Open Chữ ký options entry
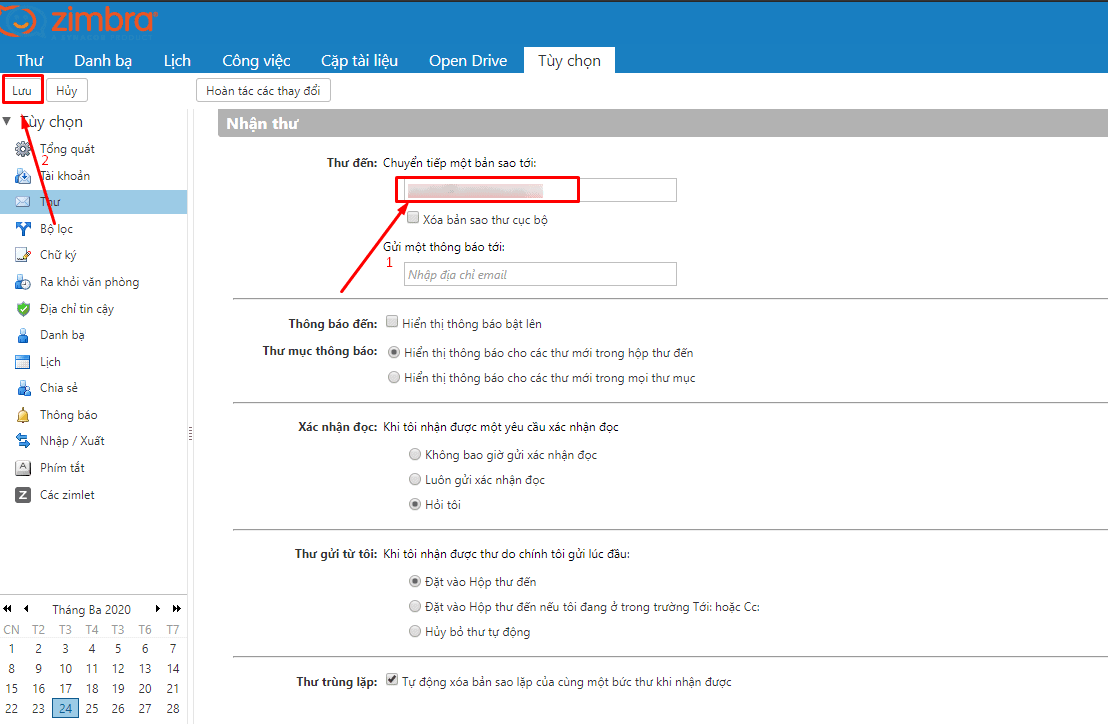Viewport: 1108px width, 724px height. 58,255
